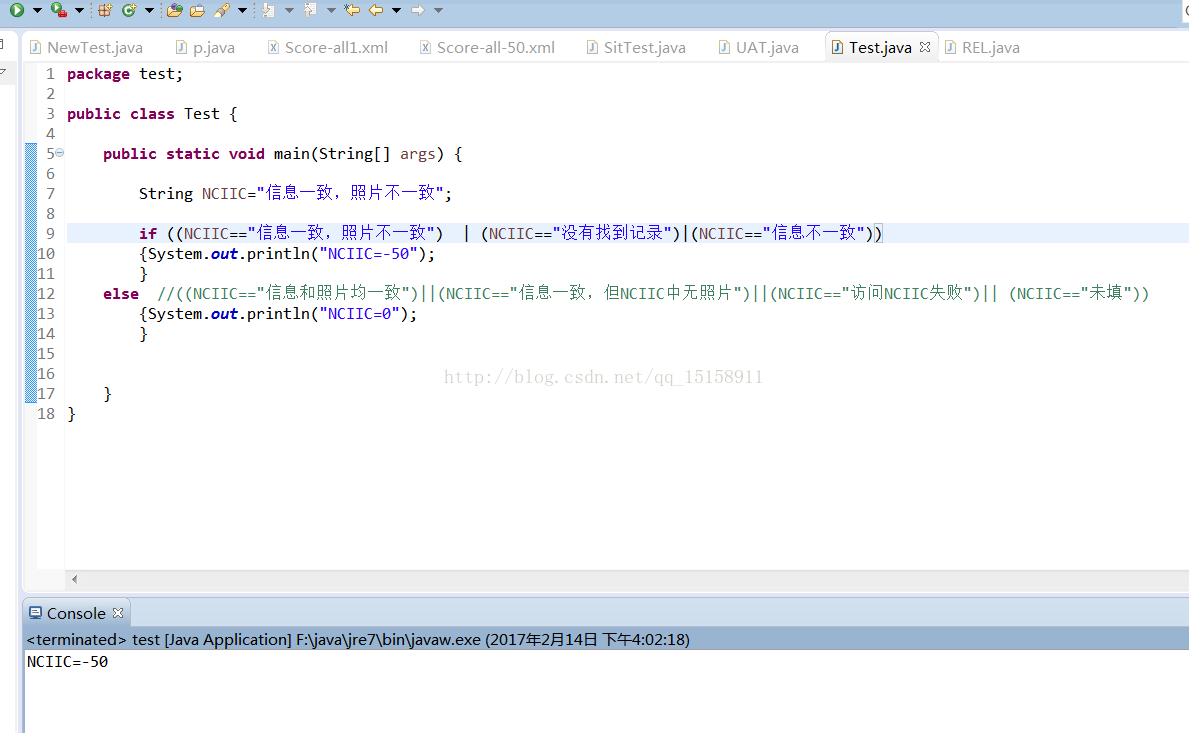
Task: Click the Next Annotation icon
Action: [x=268, y=10]
